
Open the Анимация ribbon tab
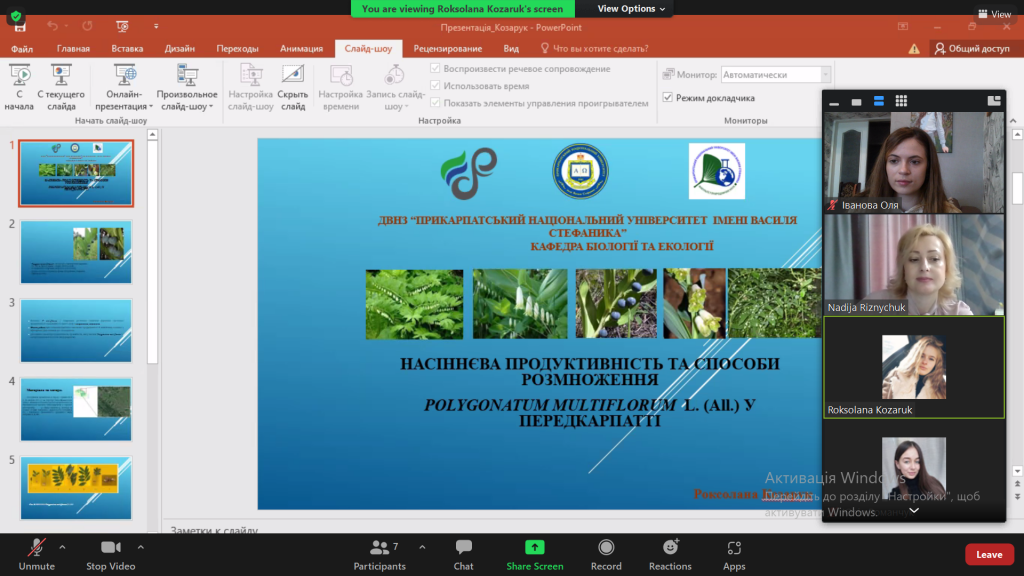tap(301, 48)
